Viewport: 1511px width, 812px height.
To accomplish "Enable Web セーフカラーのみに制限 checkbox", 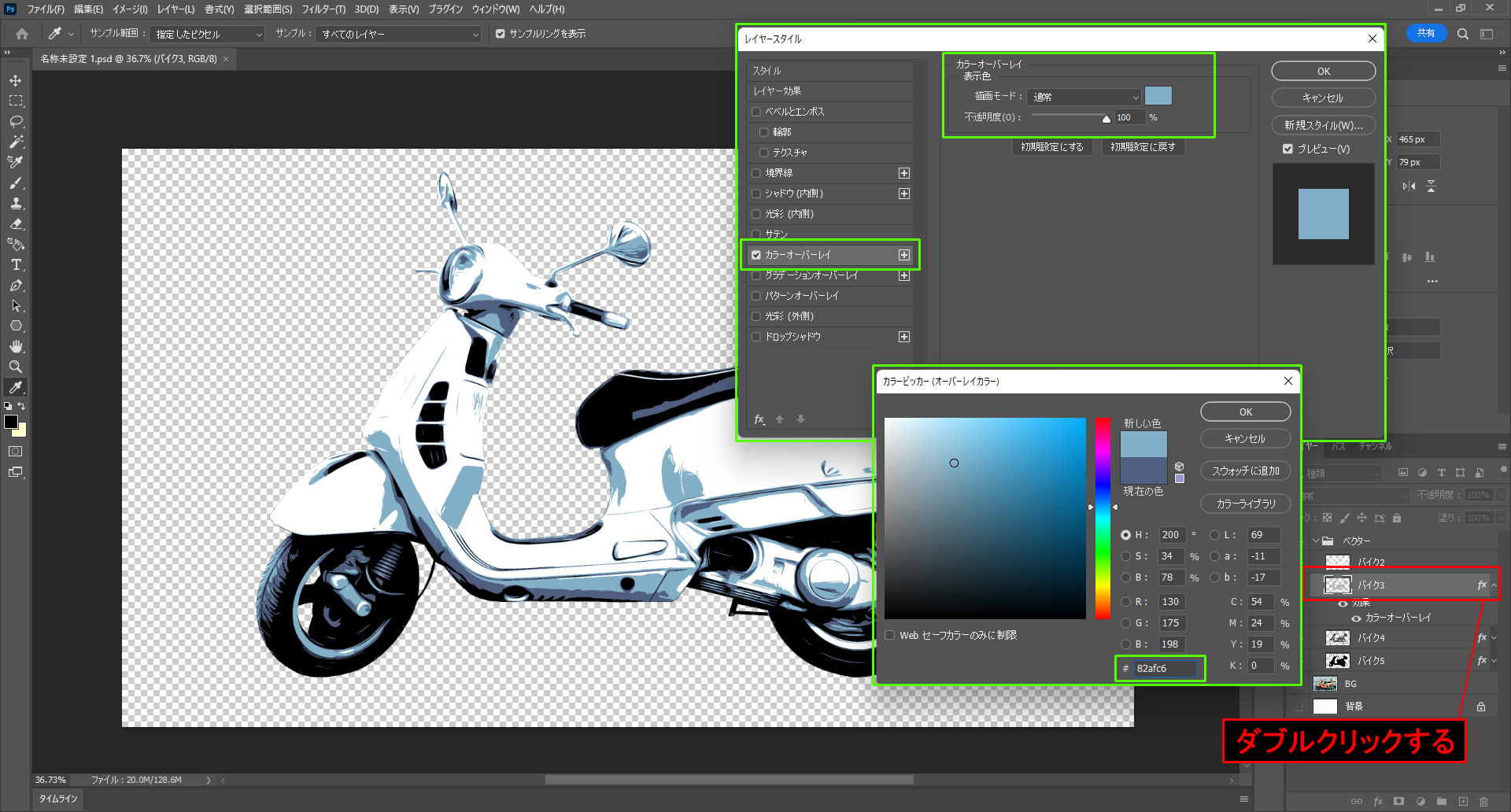I will (890, 635).
